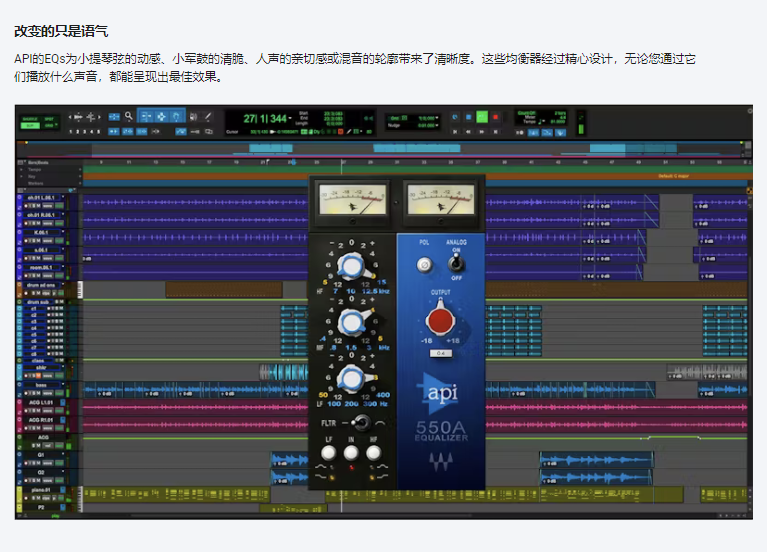Click the LF gain knob on 550A
The width and height of the screenshot is (767, 552).
pyautogui.click(x=351, y=379)
